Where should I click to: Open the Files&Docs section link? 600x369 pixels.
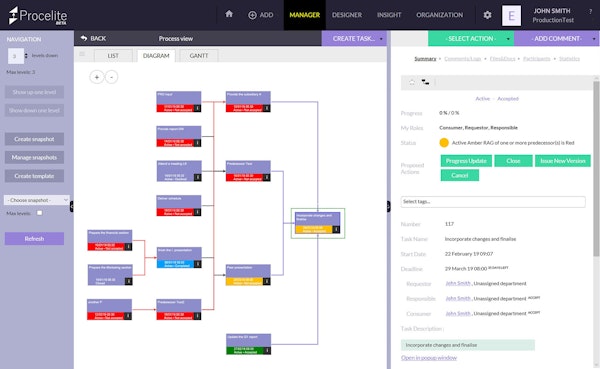pos(502,59)
